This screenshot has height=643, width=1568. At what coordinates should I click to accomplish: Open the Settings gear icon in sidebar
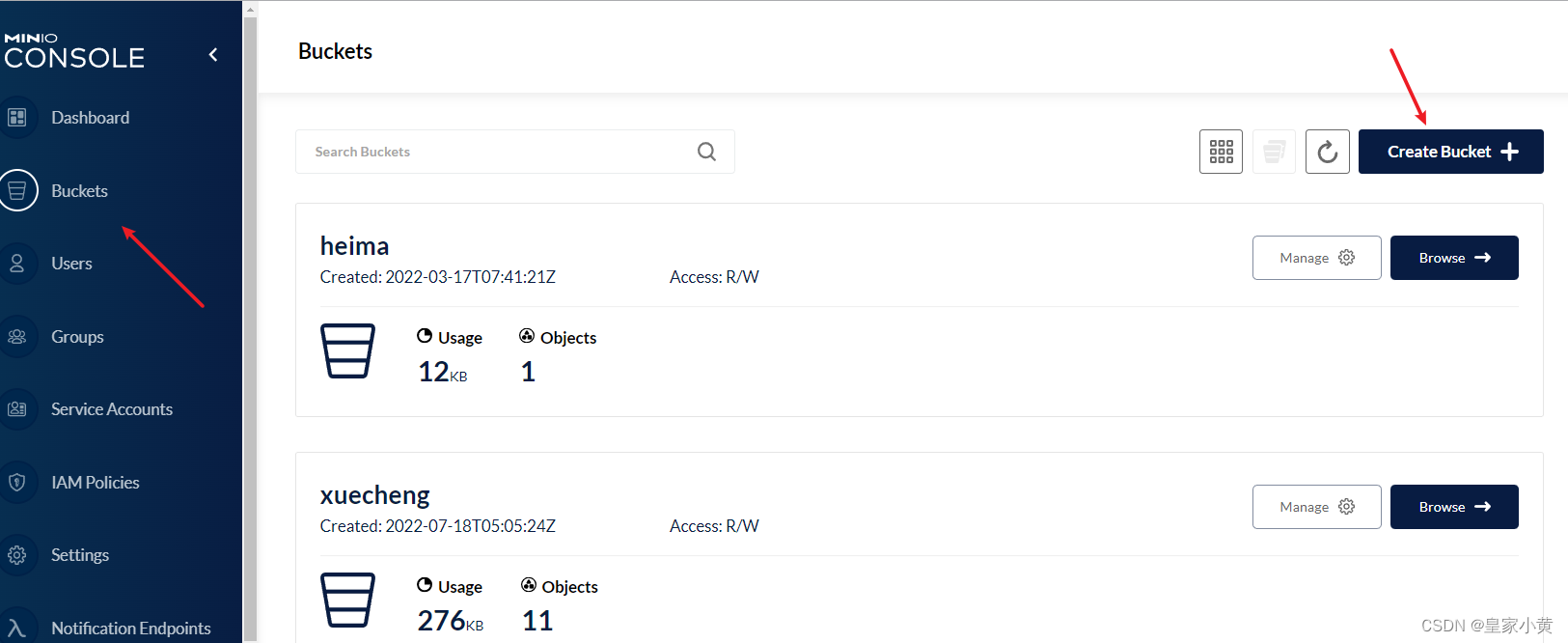[17, 555]
